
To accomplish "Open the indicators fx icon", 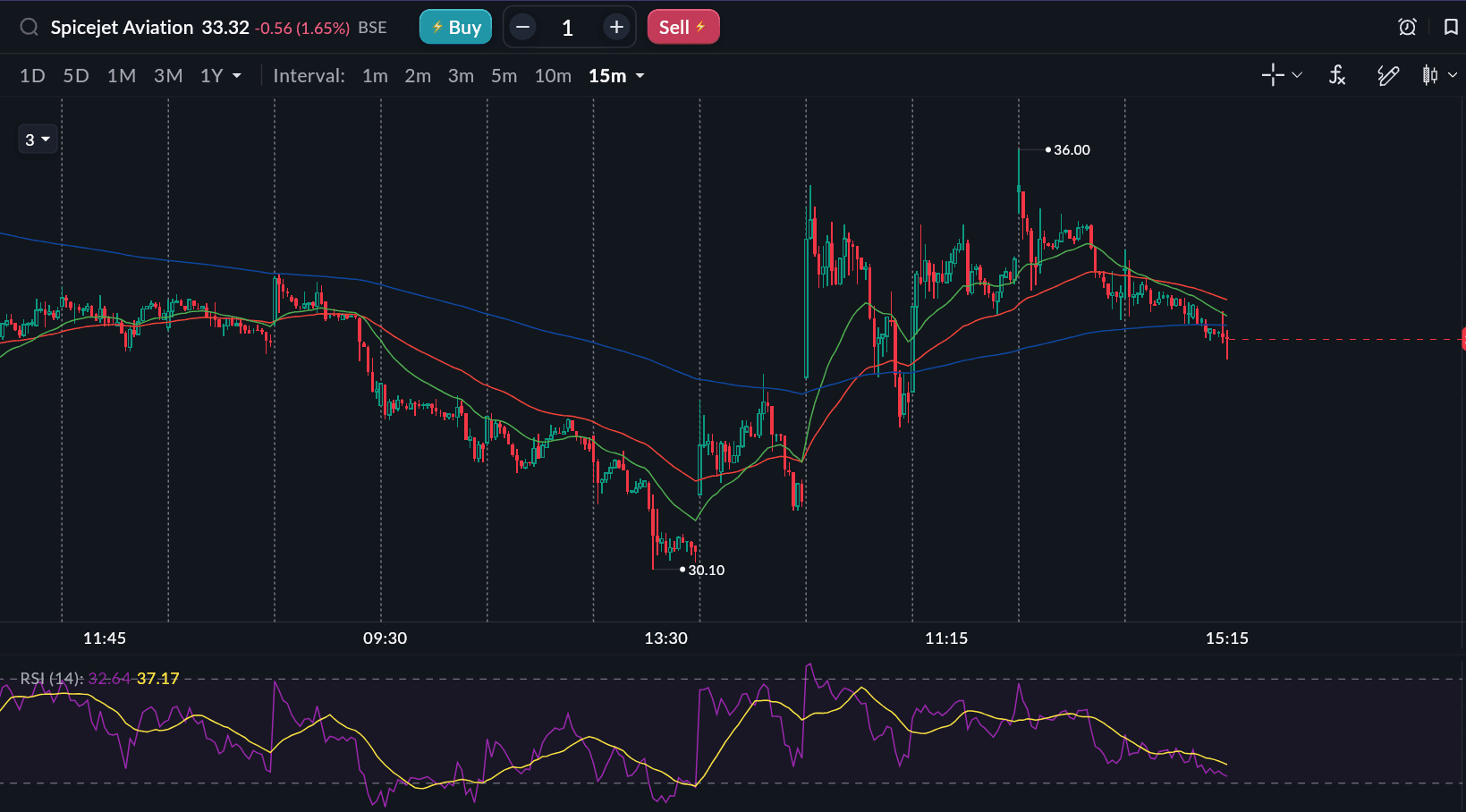I will coord(1337,75).
